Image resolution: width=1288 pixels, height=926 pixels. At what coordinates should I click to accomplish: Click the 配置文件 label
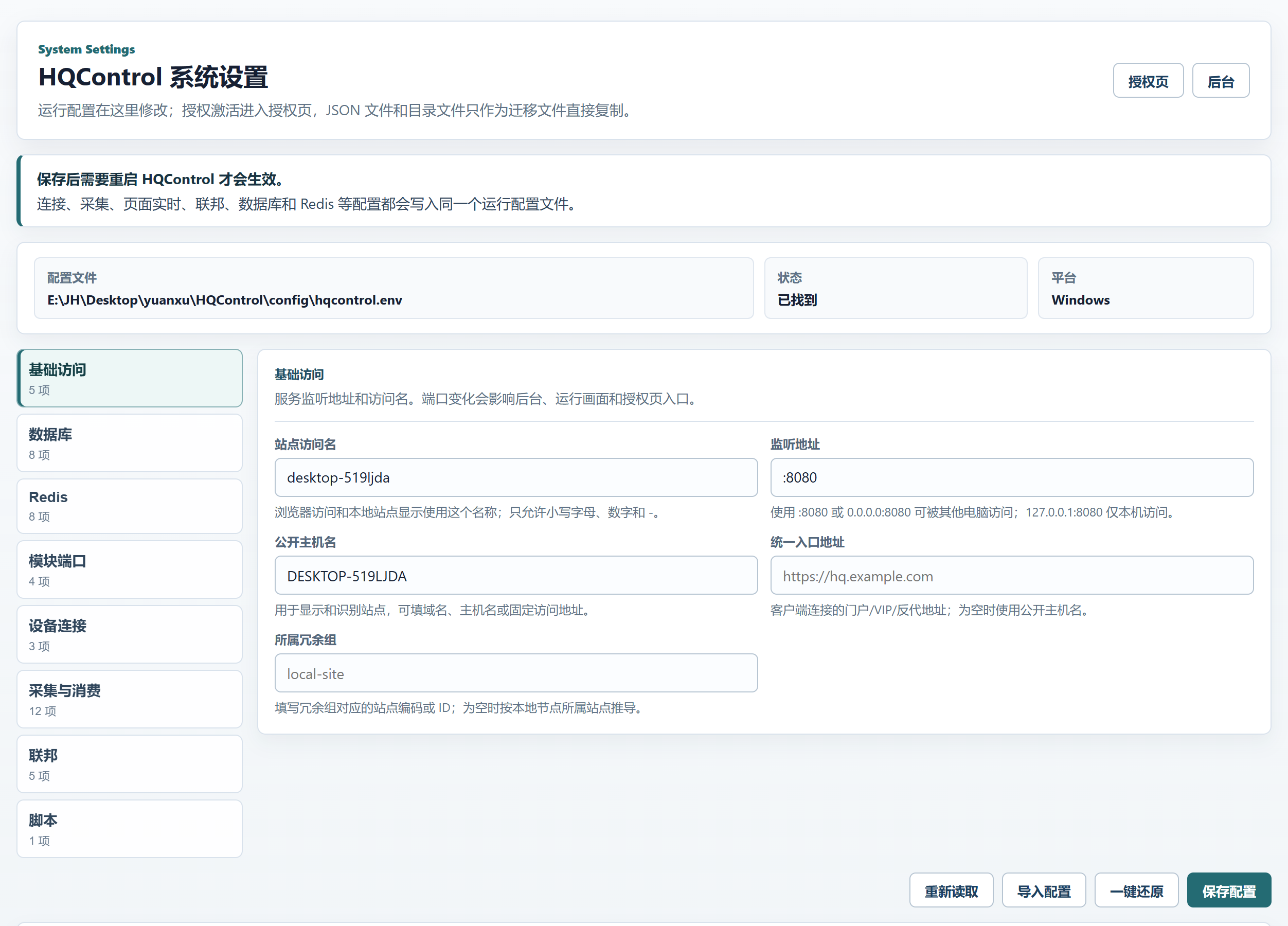[x=72, y=278]
